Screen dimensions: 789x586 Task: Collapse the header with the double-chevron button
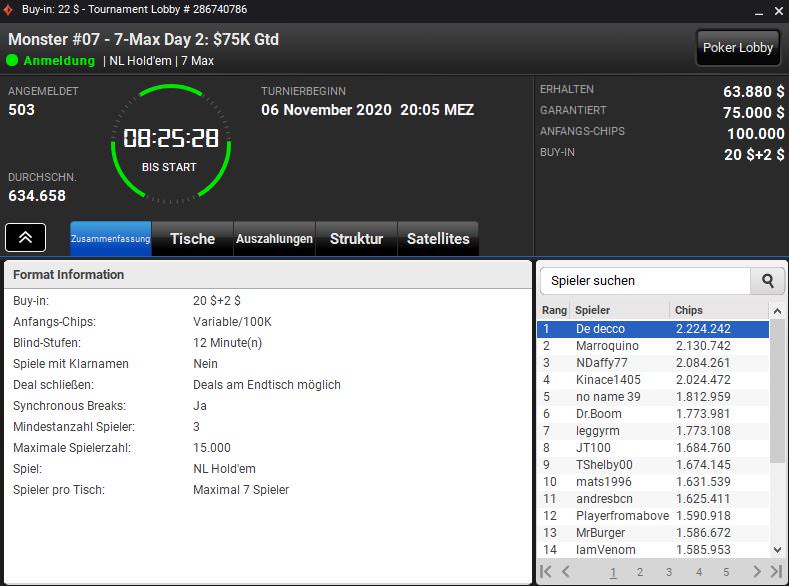click(x=26, y=237)
